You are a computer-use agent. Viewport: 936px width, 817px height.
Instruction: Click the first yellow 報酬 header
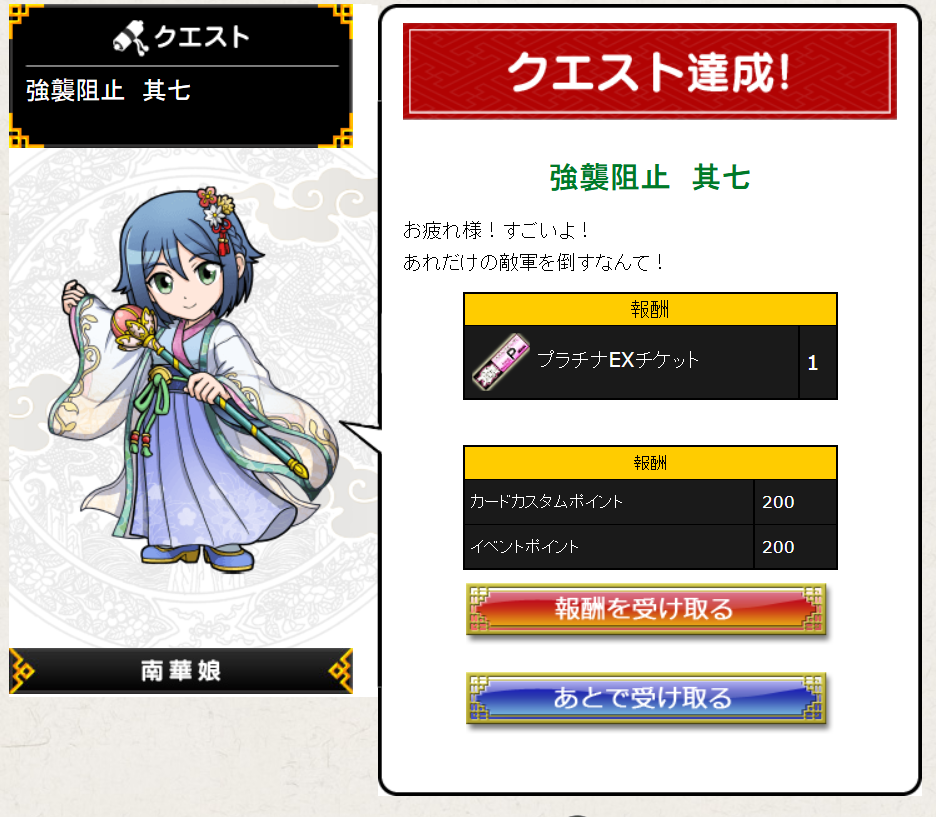point(650,309)
